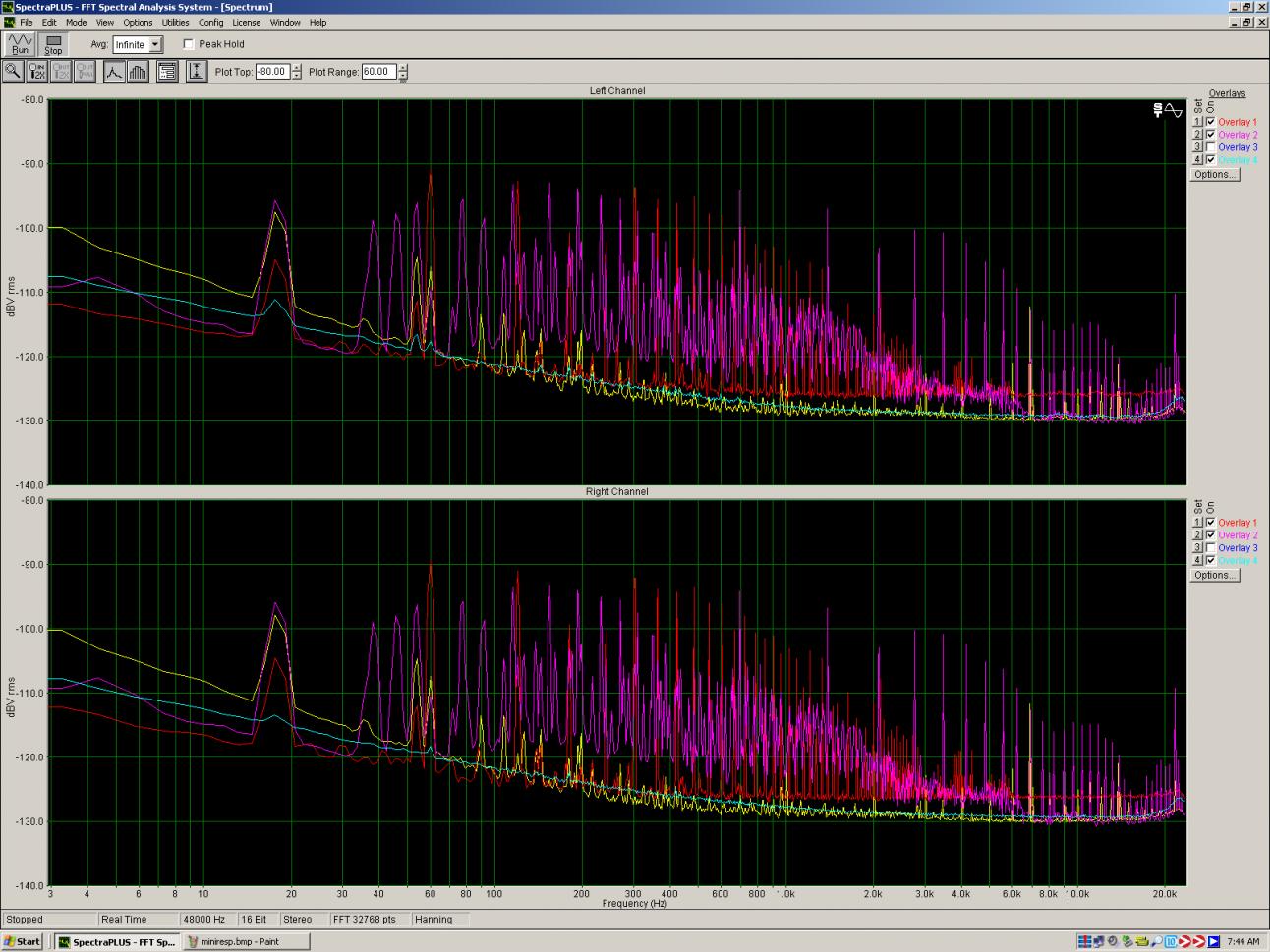Toggle the Peak Hold checkbox

pos(189,44)
